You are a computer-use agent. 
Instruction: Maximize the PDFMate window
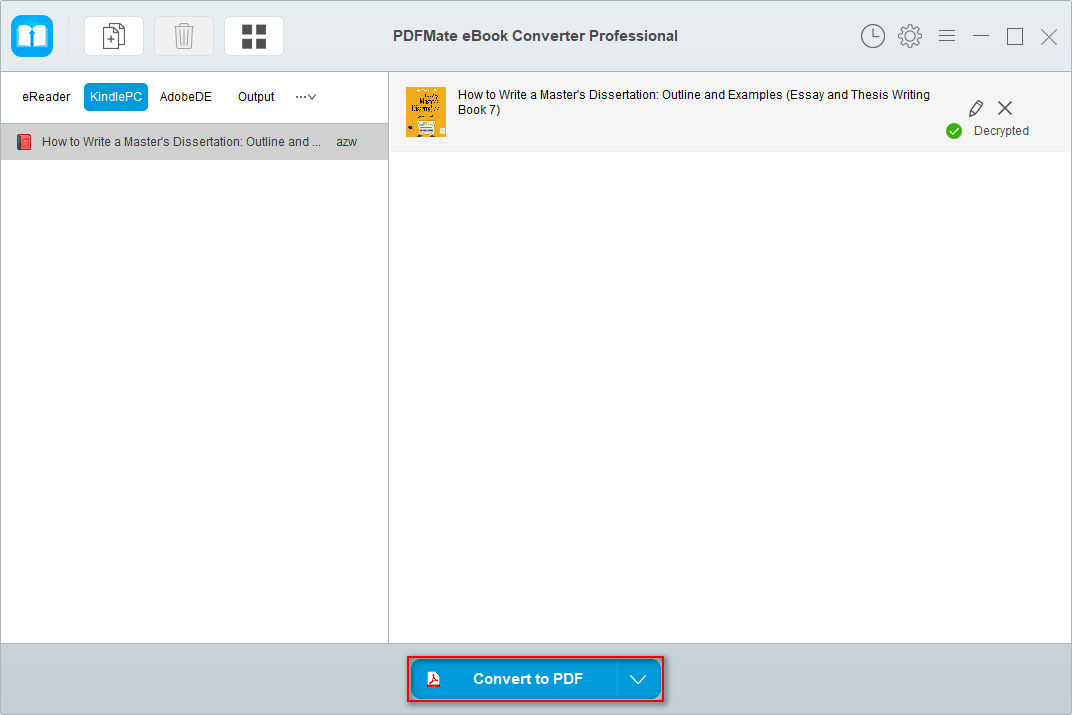pos(1015,36)
